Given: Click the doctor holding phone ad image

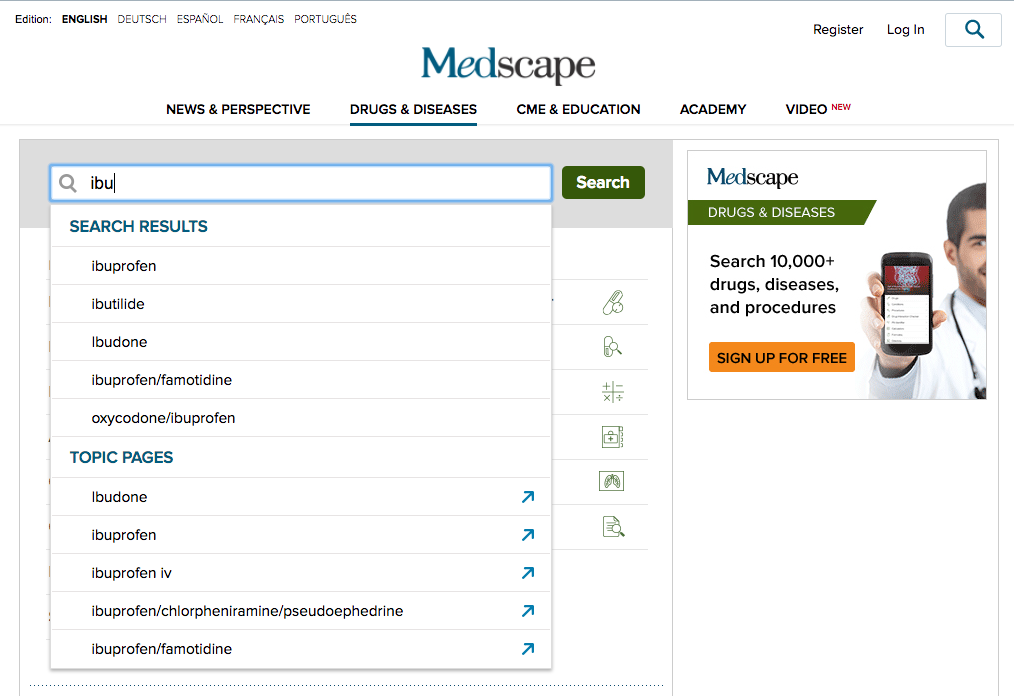Looking at the screenshot, I should point(925,291).
